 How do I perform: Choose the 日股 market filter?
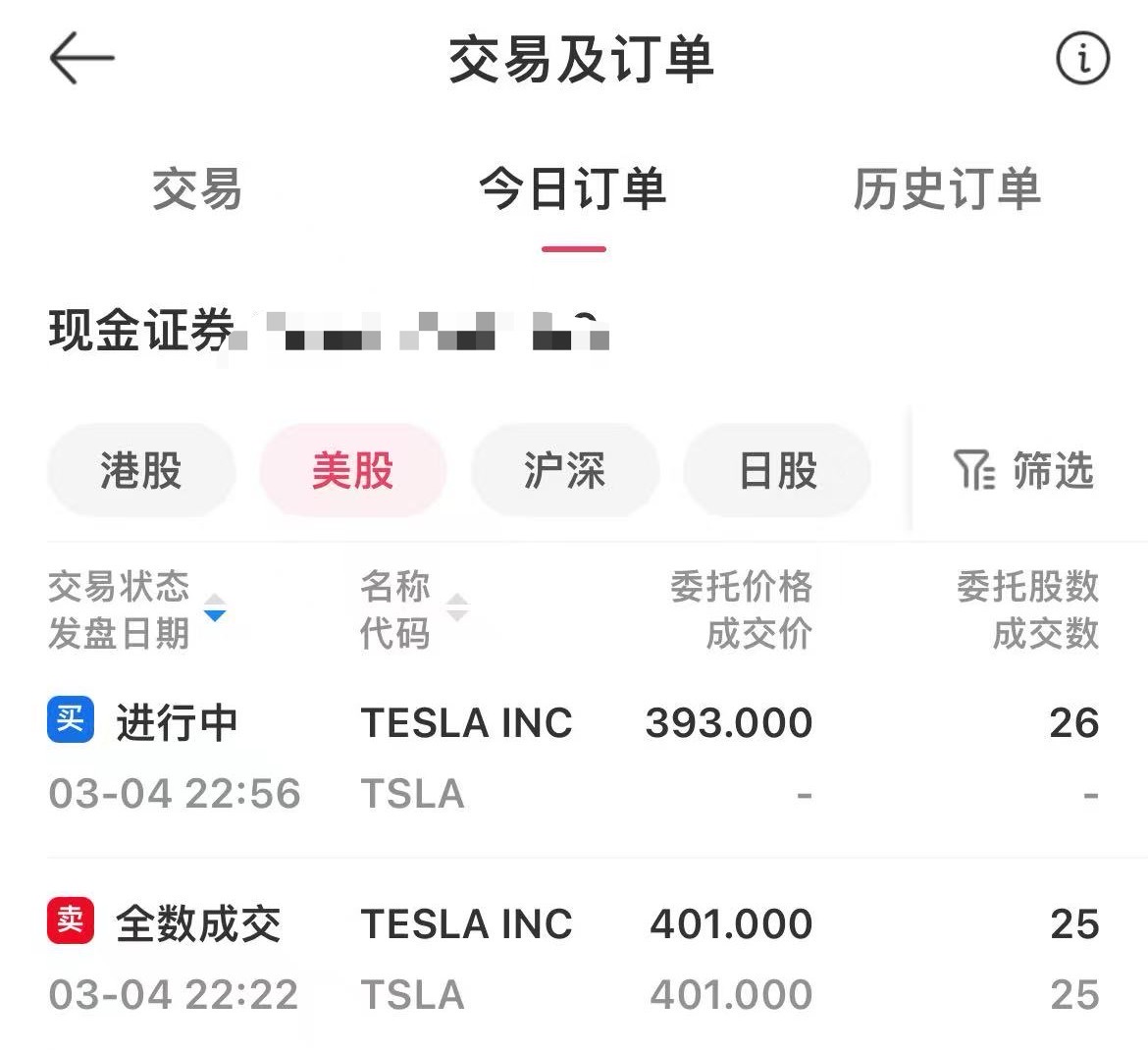tap(777, 471)
